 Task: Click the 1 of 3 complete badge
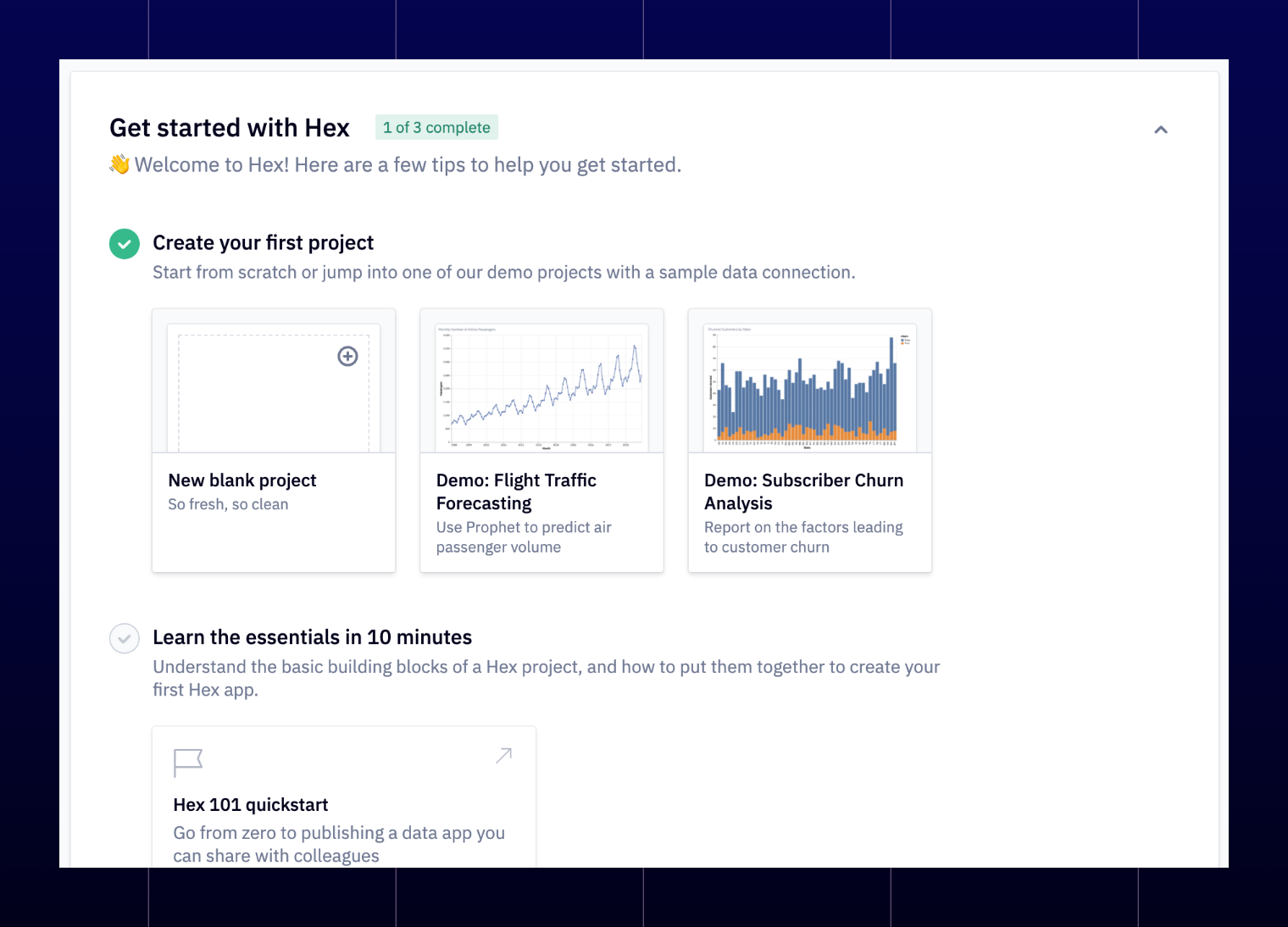pyautogui.click(x=436, y=127)
